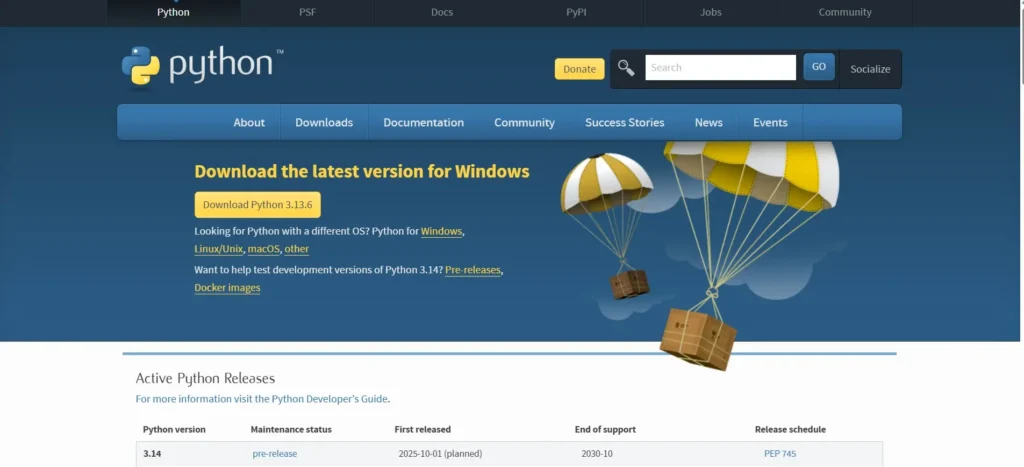1024x467 pixels.
Task: Click the magnifying glass search icon
Action: [626, 67]
